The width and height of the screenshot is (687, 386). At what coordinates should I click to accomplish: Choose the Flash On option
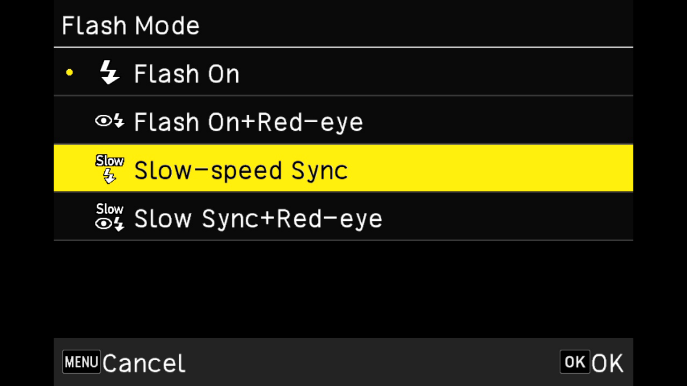click(x=344, y=72)
